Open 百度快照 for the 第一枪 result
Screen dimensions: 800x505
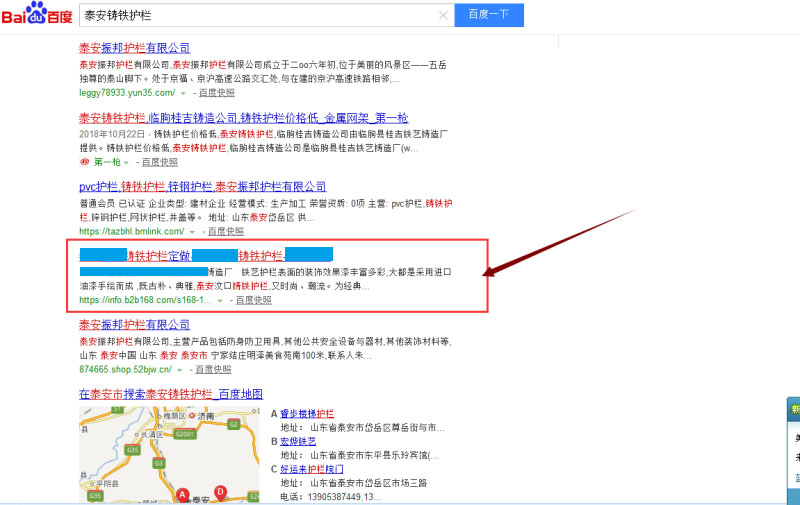160,162
